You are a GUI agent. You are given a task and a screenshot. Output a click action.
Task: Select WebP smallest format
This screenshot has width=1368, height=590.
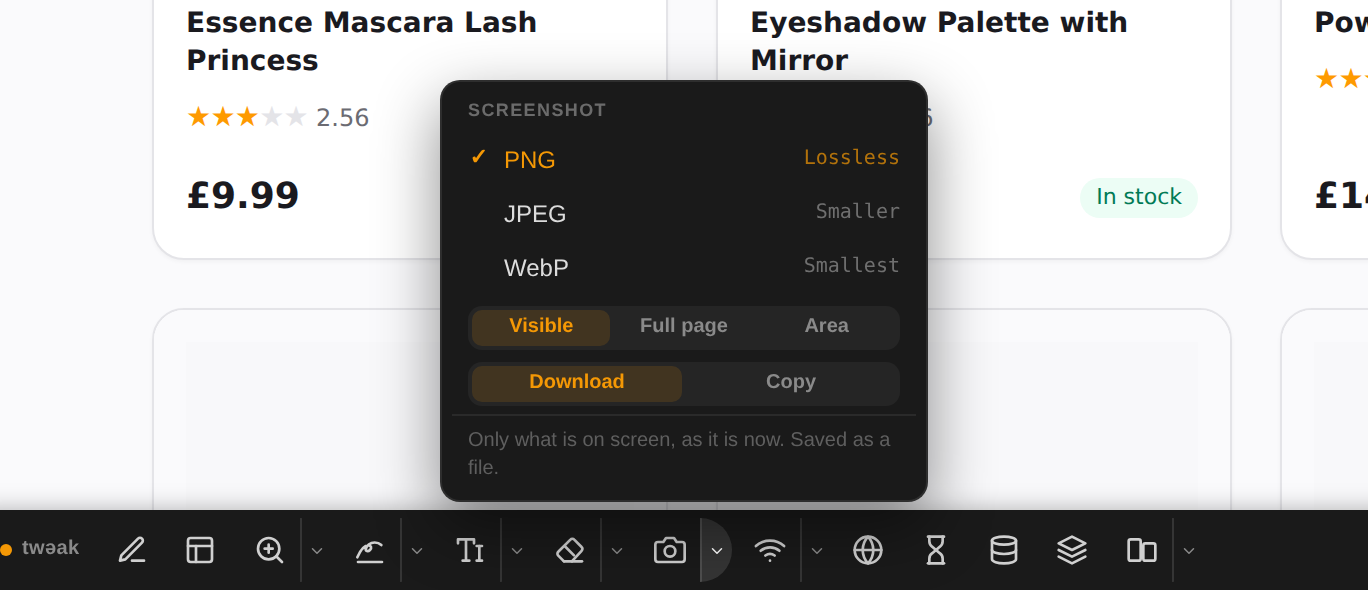[684, 267]
